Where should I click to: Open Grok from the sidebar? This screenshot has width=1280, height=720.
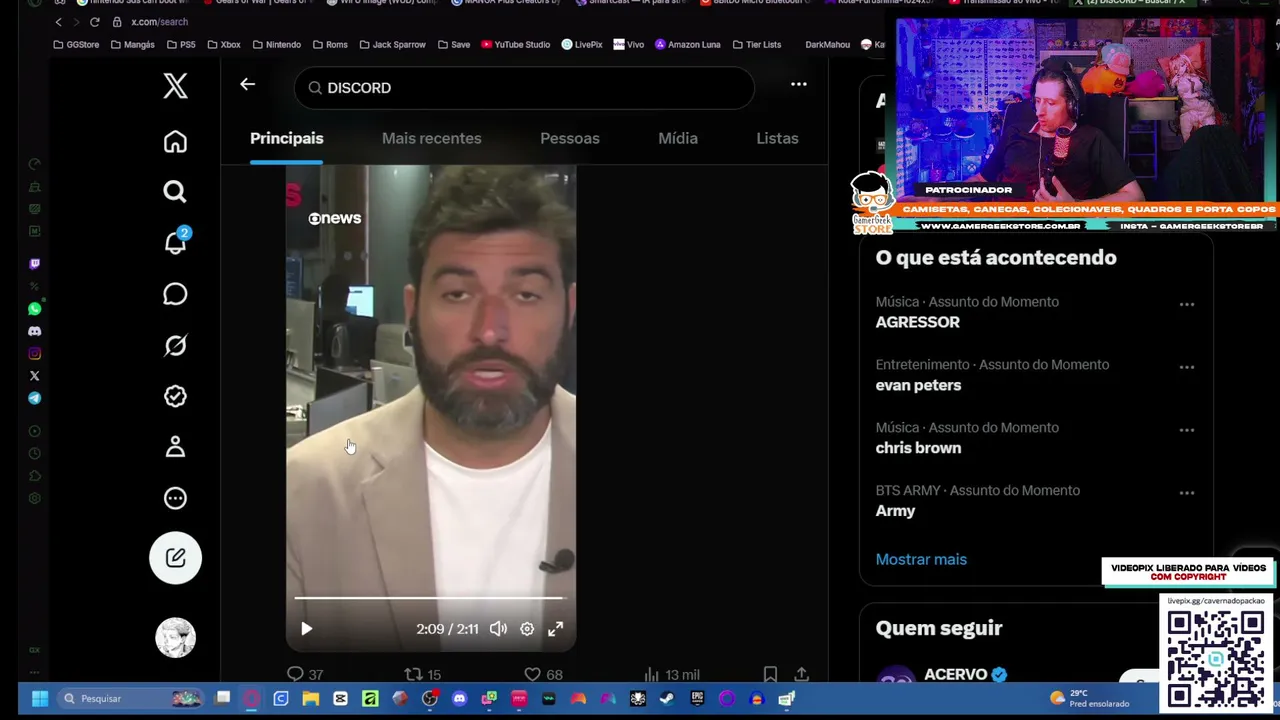click(x=175, y=345)
